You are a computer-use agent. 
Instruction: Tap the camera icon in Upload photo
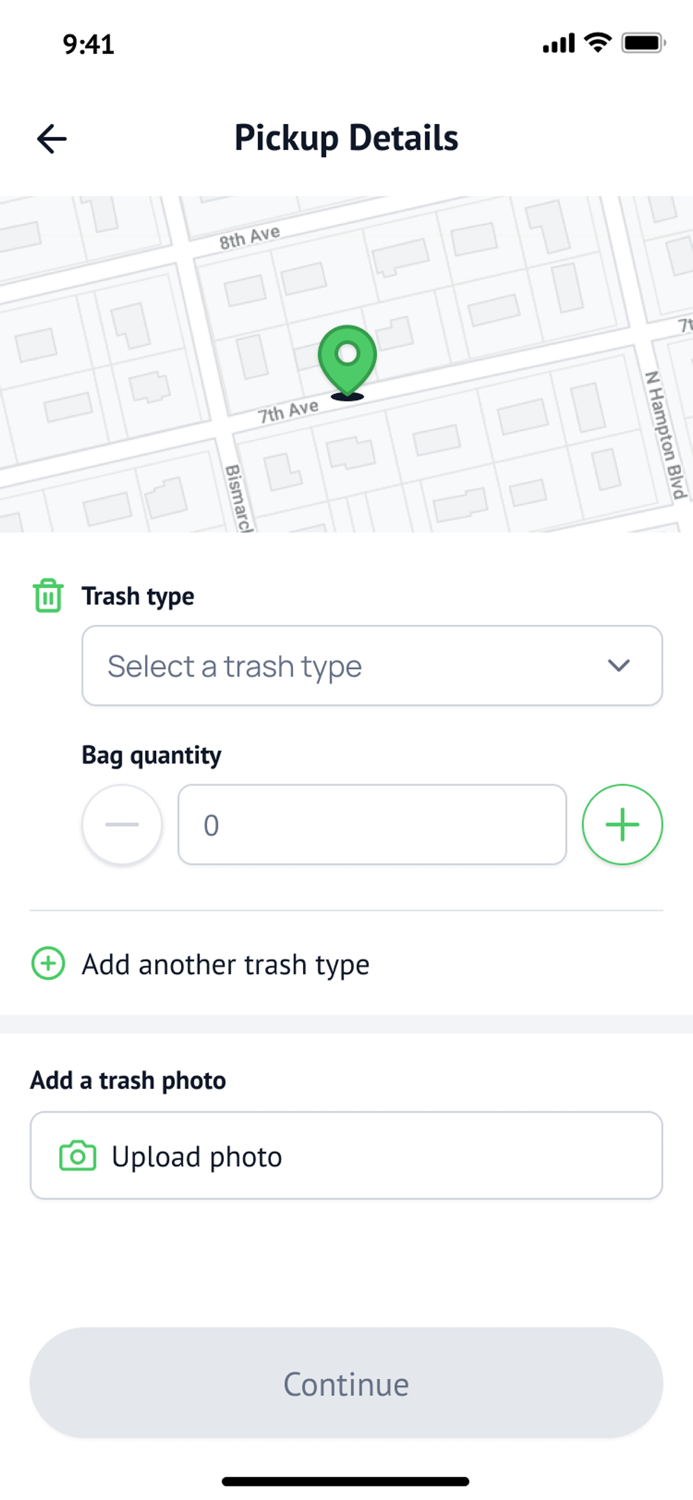point(77,1155)
